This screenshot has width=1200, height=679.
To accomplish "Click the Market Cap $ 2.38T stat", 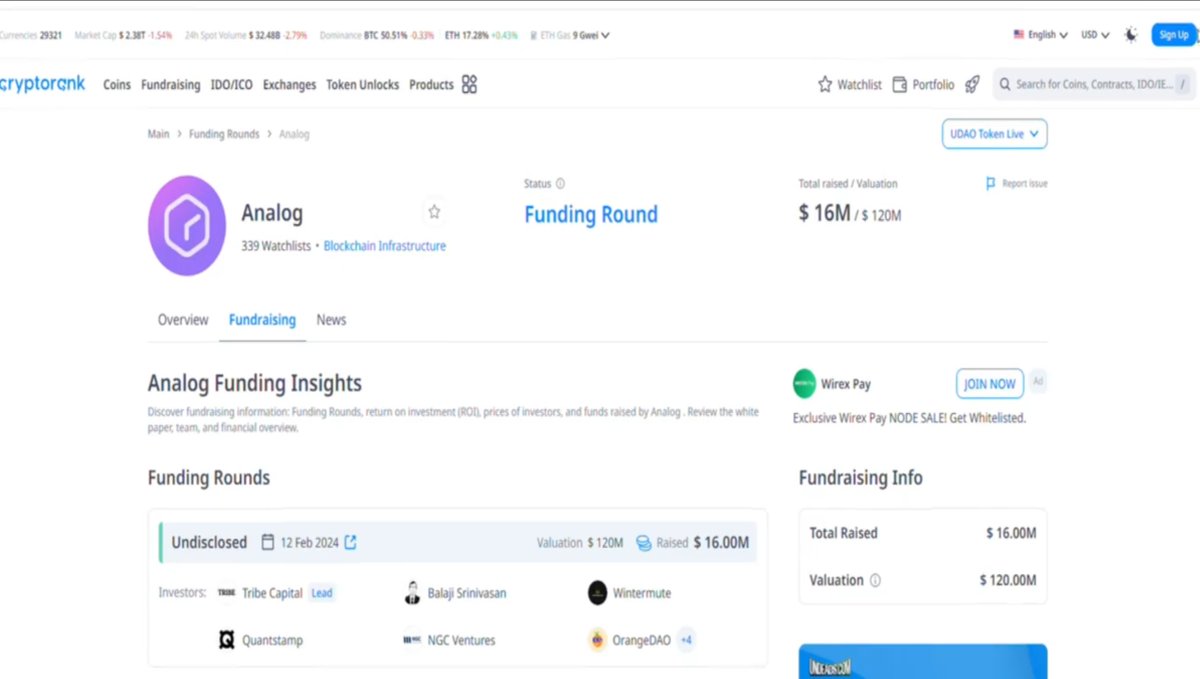I will point(124,35).
